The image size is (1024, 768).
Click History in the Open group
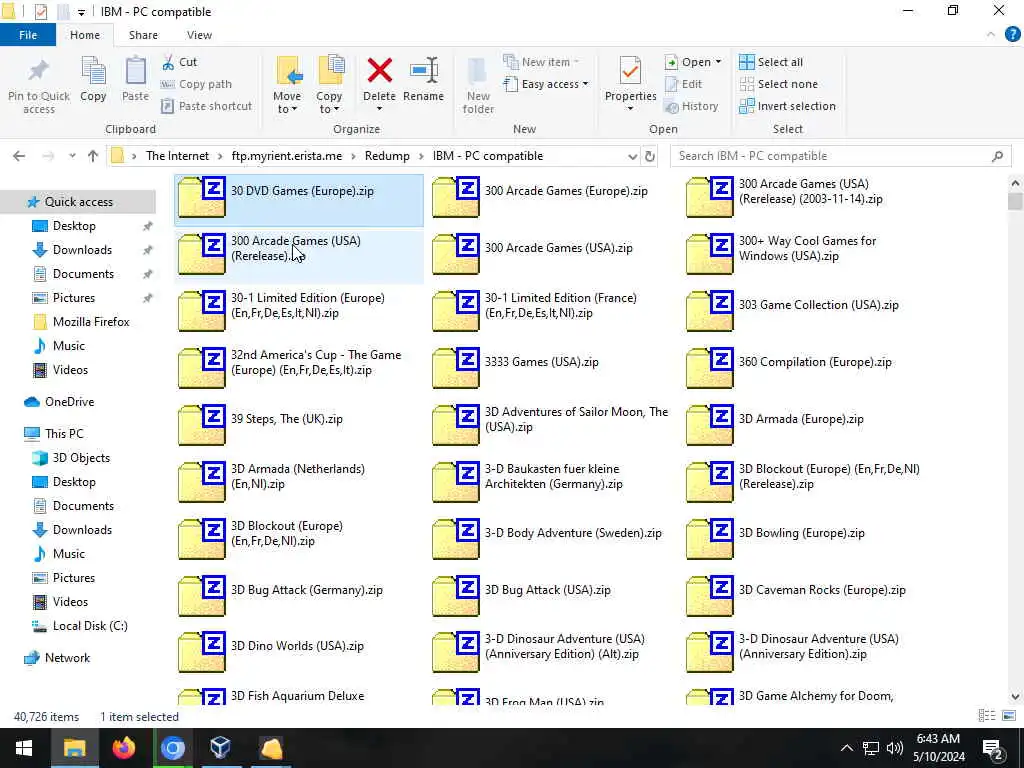(x=691, y=106)
